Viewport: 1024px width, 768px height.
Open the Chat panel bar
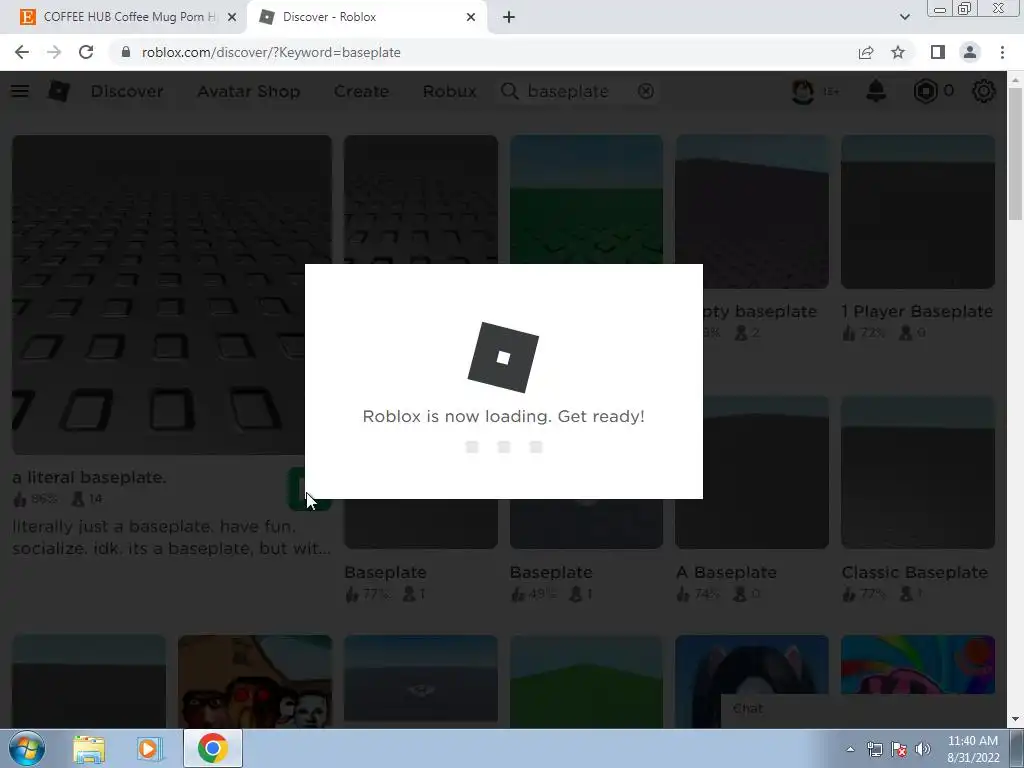tap(863, 711)
